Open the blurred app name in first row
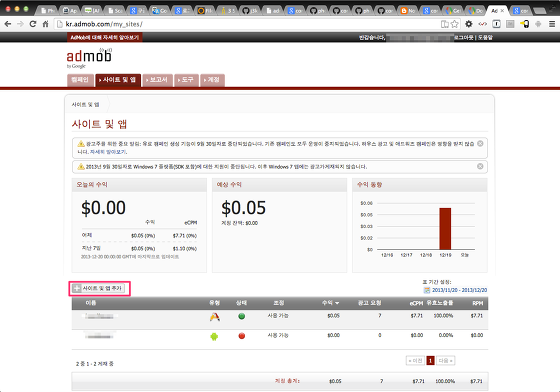The width and height of the screenshot is (560, 392). [x=100, y=316]
